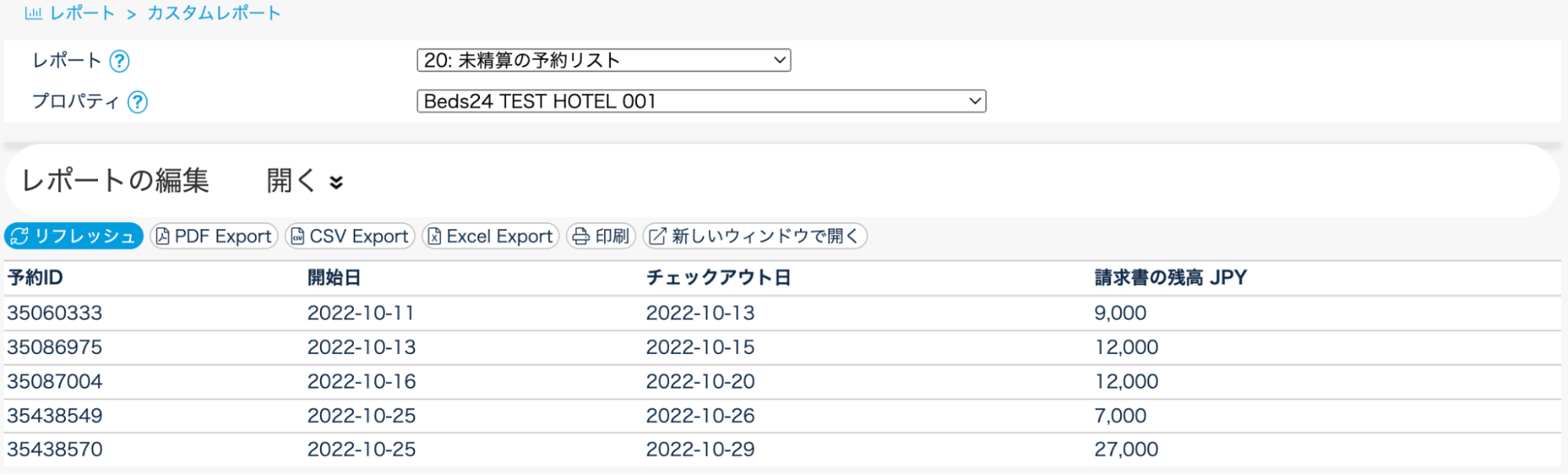Click the 開始日 column header

pos(334,278)
